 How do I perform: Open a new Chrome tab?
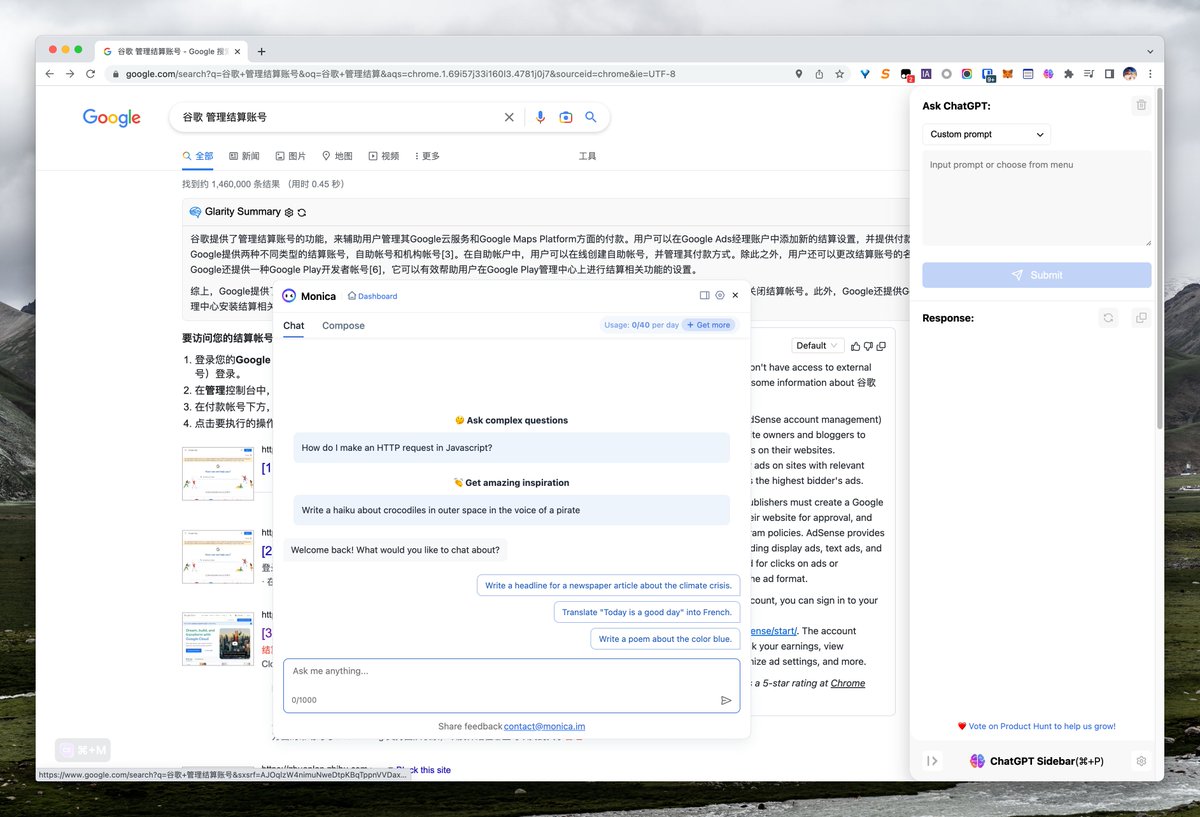261,51
